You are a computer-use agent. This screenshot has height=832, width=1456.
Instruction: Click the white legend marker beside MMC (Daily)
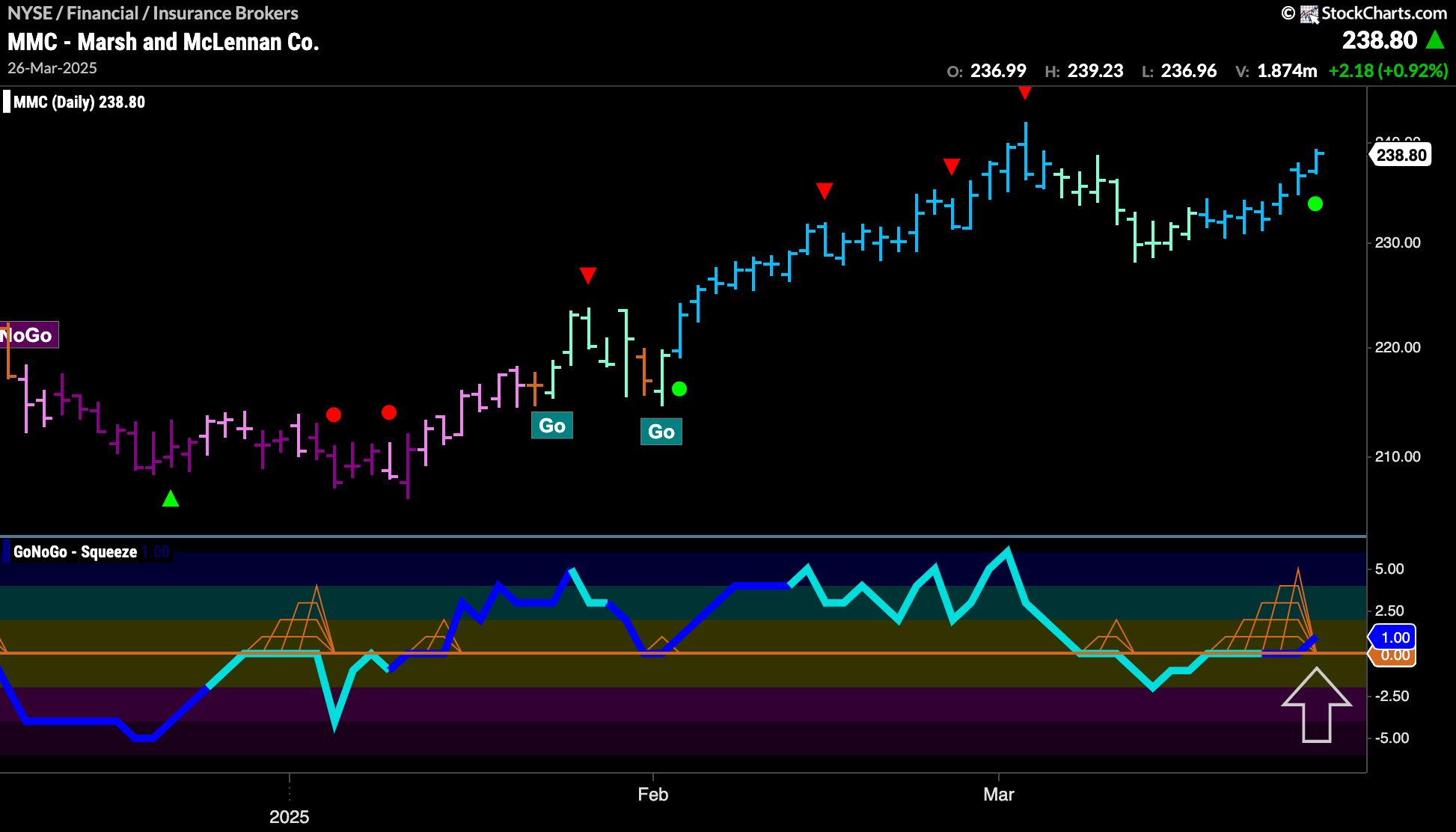7,102
